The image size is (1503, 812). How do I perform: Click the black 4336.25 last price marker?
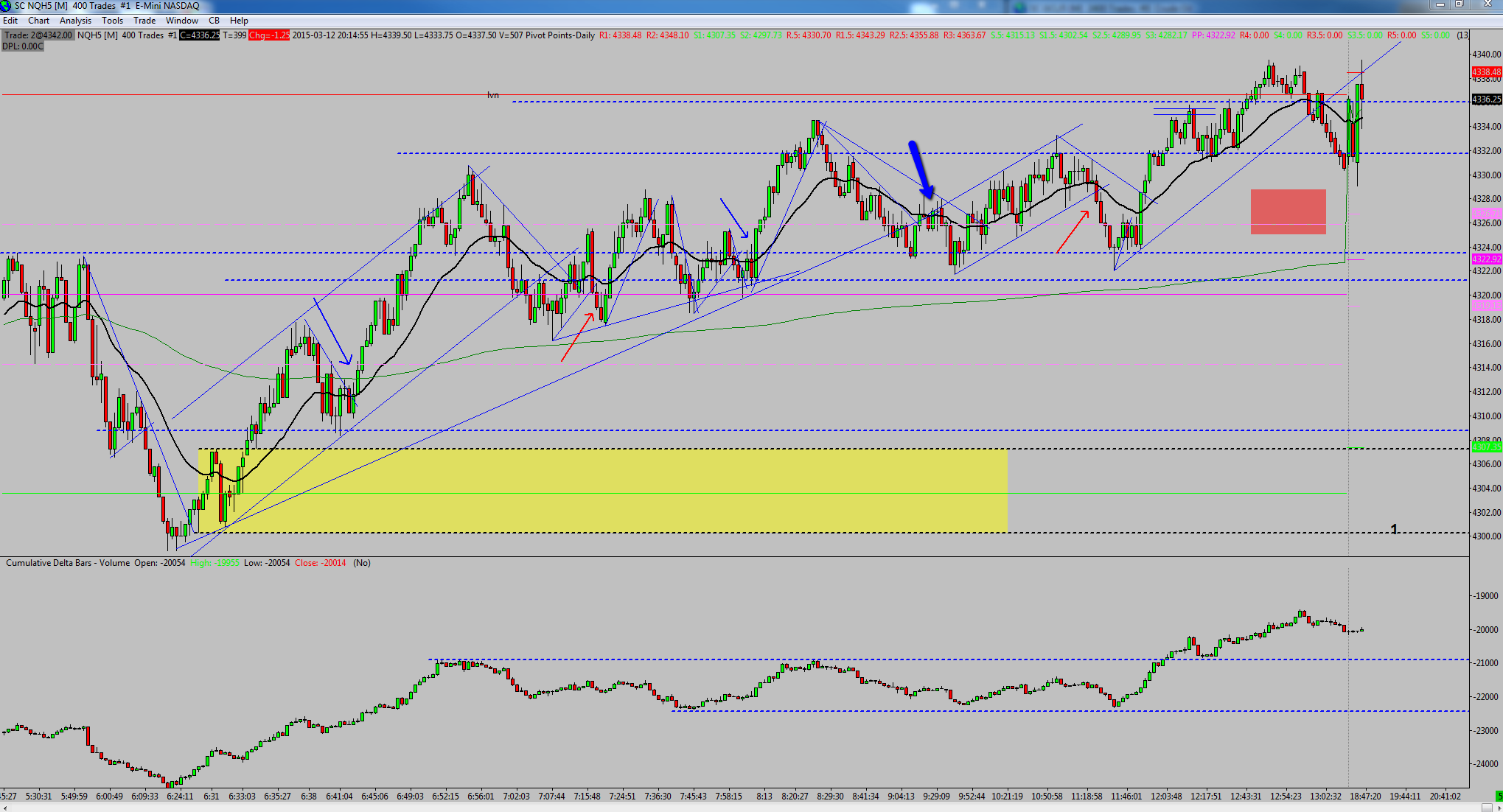[1486, 99]
